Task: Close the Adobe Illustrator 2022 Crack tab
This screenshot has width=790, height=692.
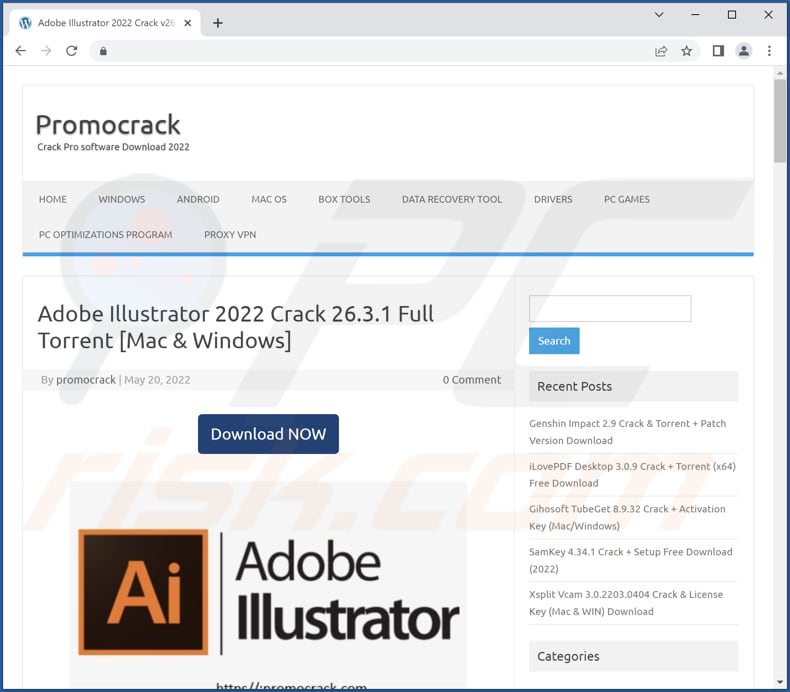Action: 187,23
